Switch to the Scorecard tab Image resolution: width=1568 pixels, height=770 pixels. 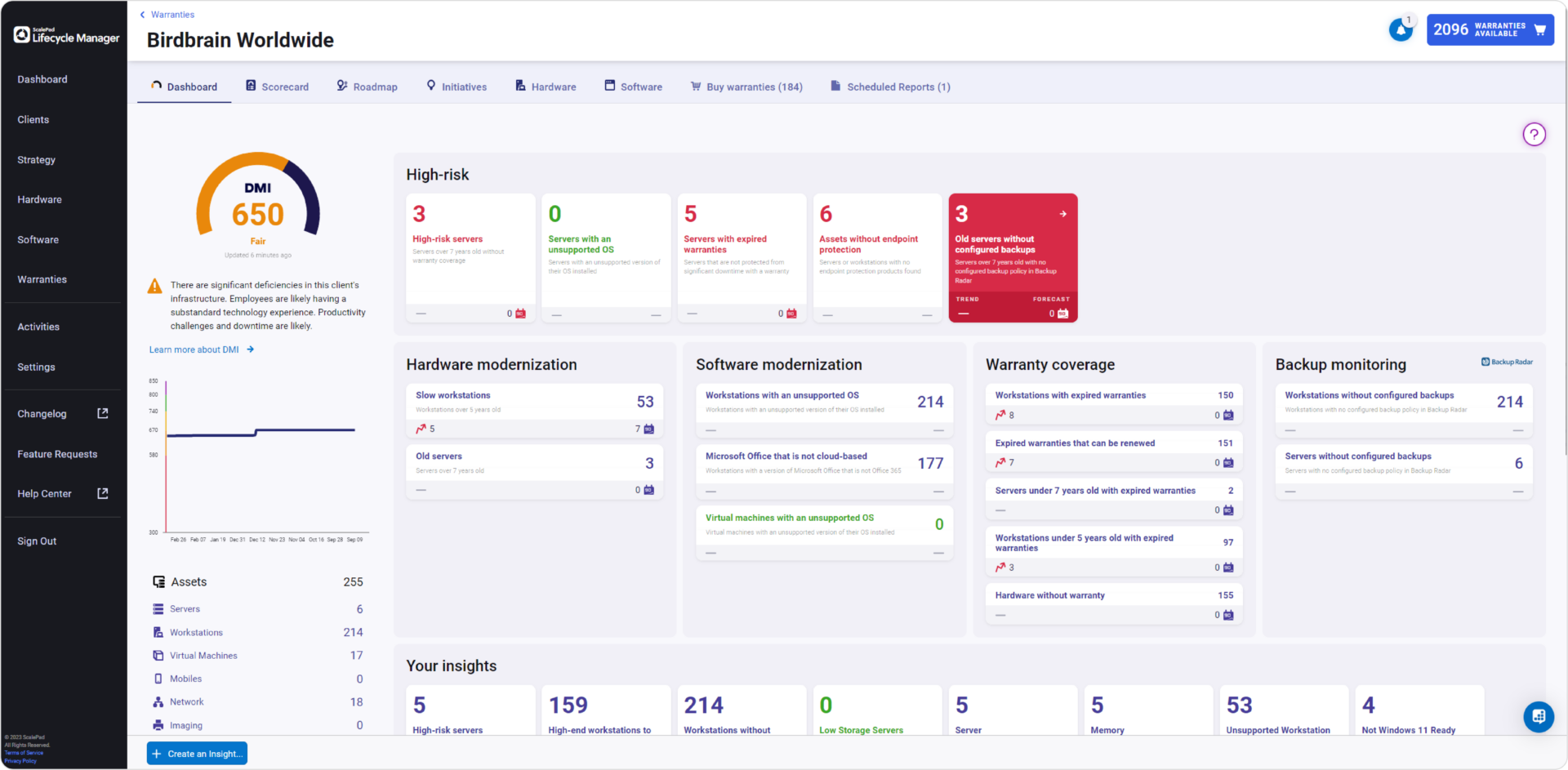click(x=278, y=87)
